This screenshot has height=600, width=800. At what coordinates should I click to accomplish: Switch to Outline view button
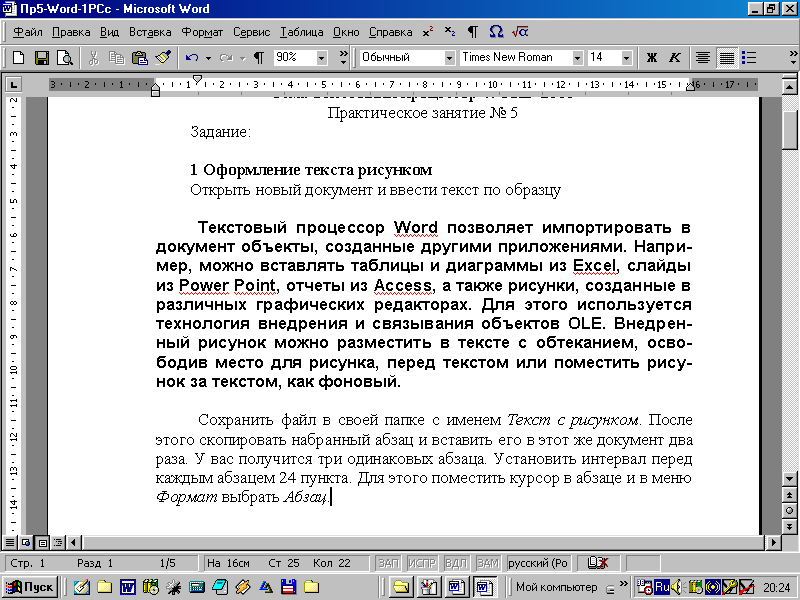click(x=58, y=542)
